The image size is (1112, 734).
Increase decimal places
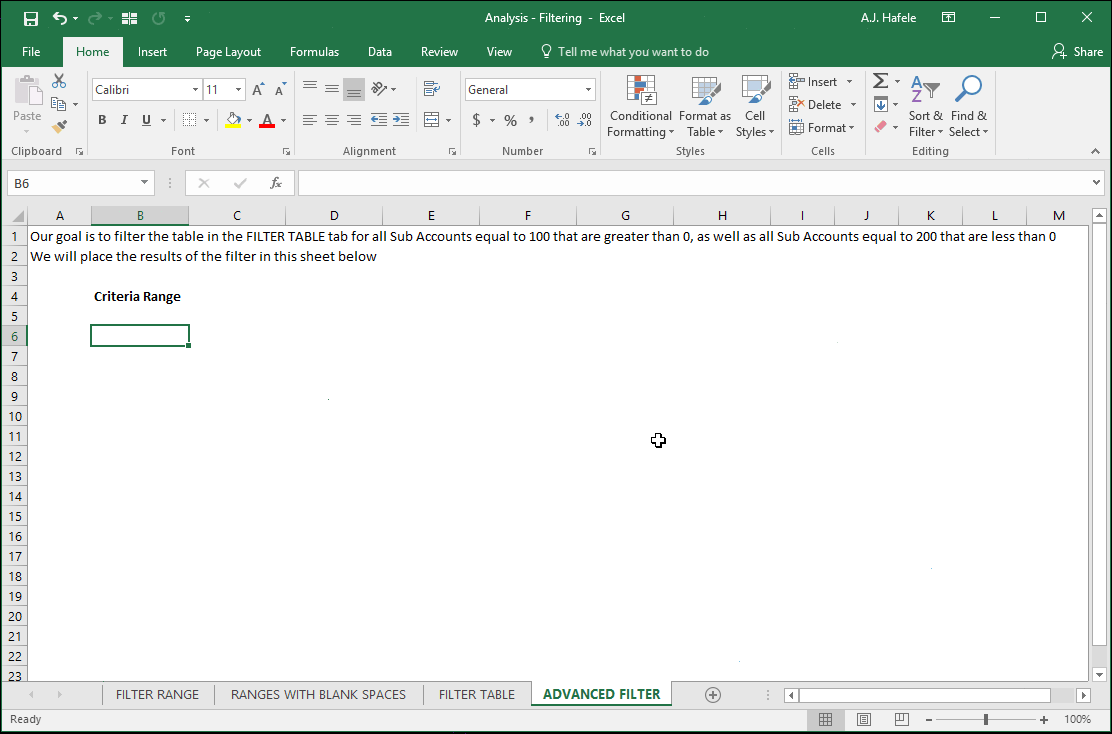point(562,120)
